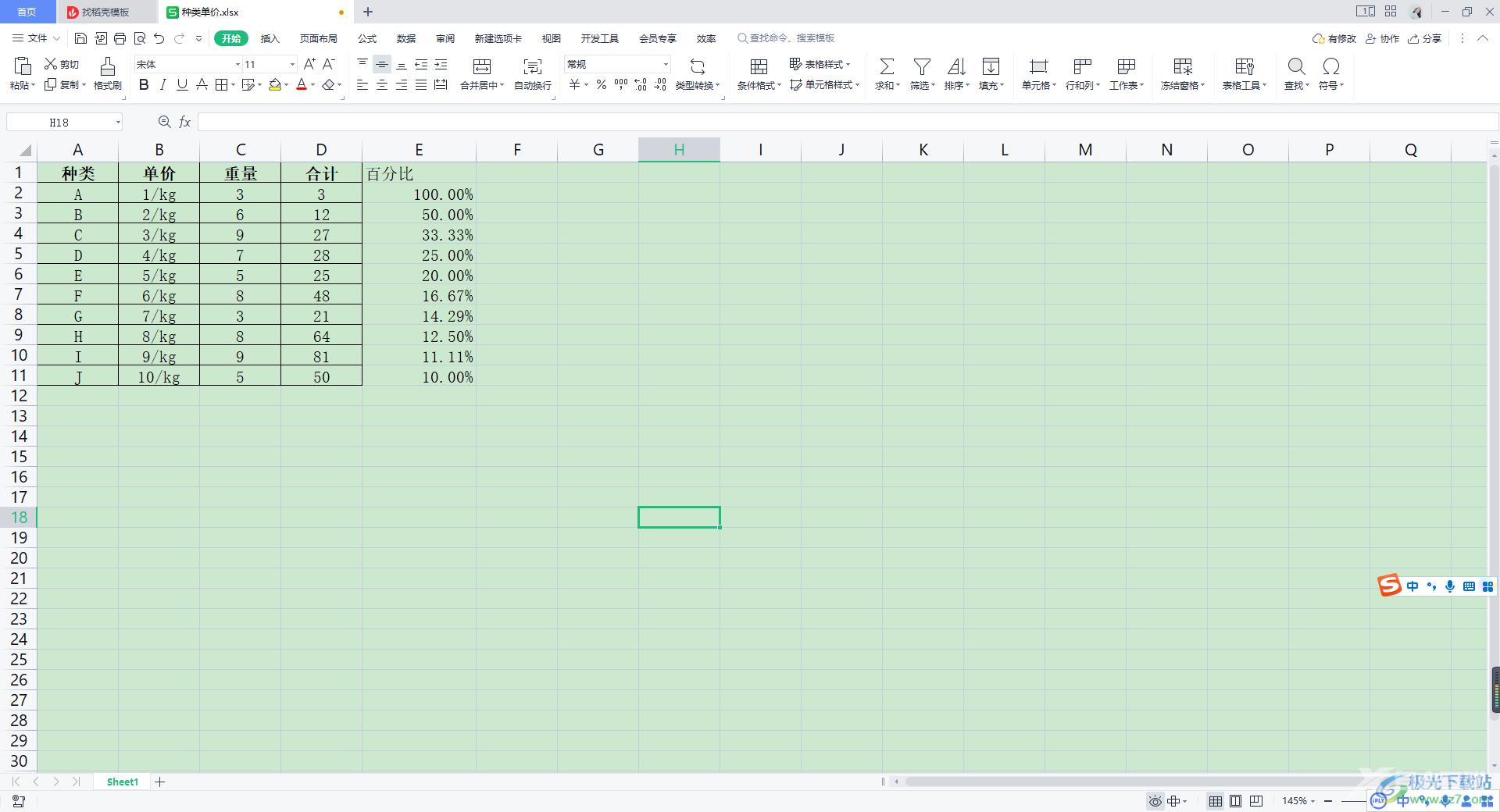Apply thousands separator number format
Image resolution: width=1500 pixels, height=812 pixels.
(x=621, y=84)
